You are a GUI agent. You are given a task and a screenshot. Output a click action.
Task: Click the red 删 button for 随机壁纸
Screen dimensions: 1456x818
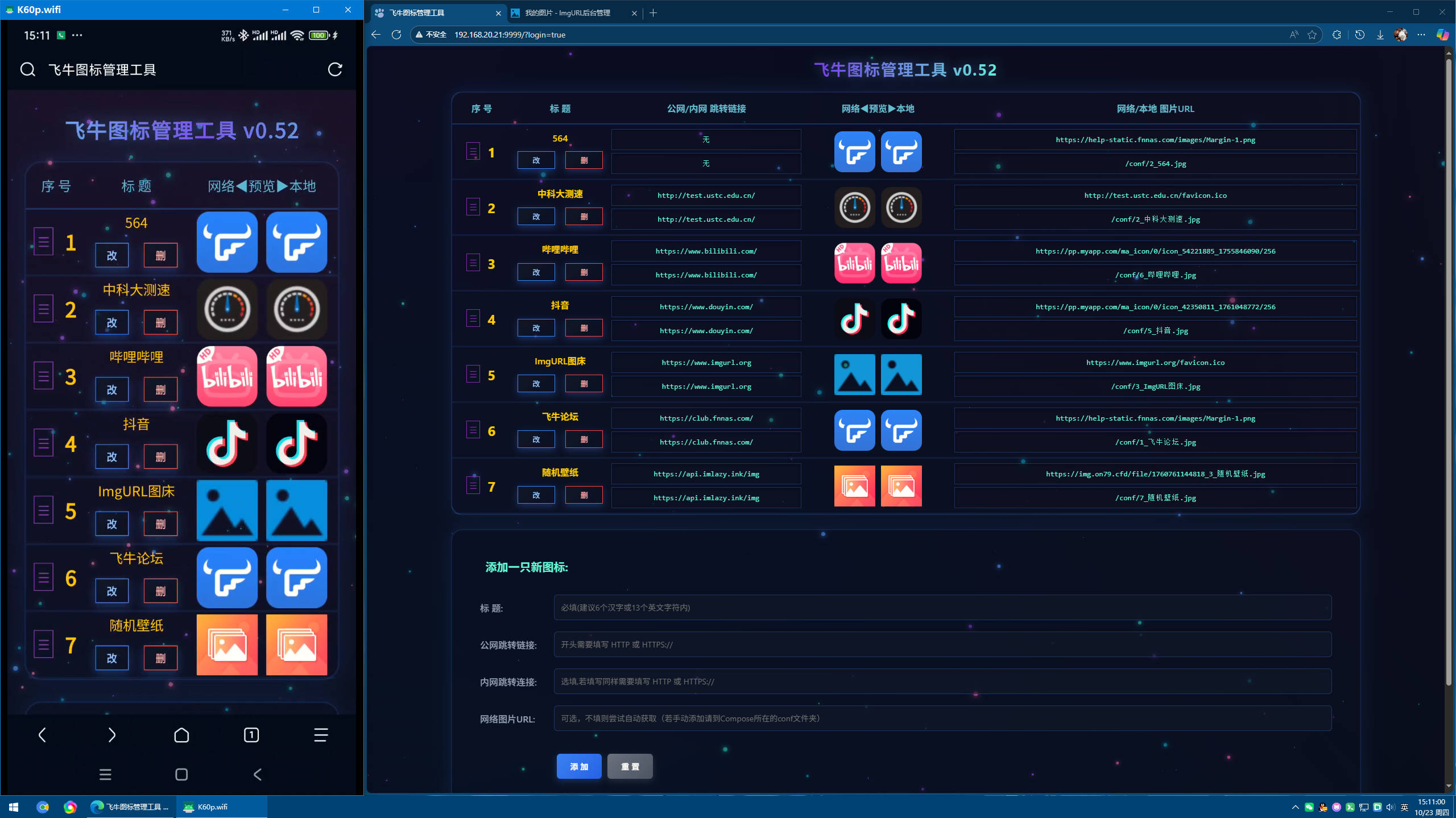[584, 495]
